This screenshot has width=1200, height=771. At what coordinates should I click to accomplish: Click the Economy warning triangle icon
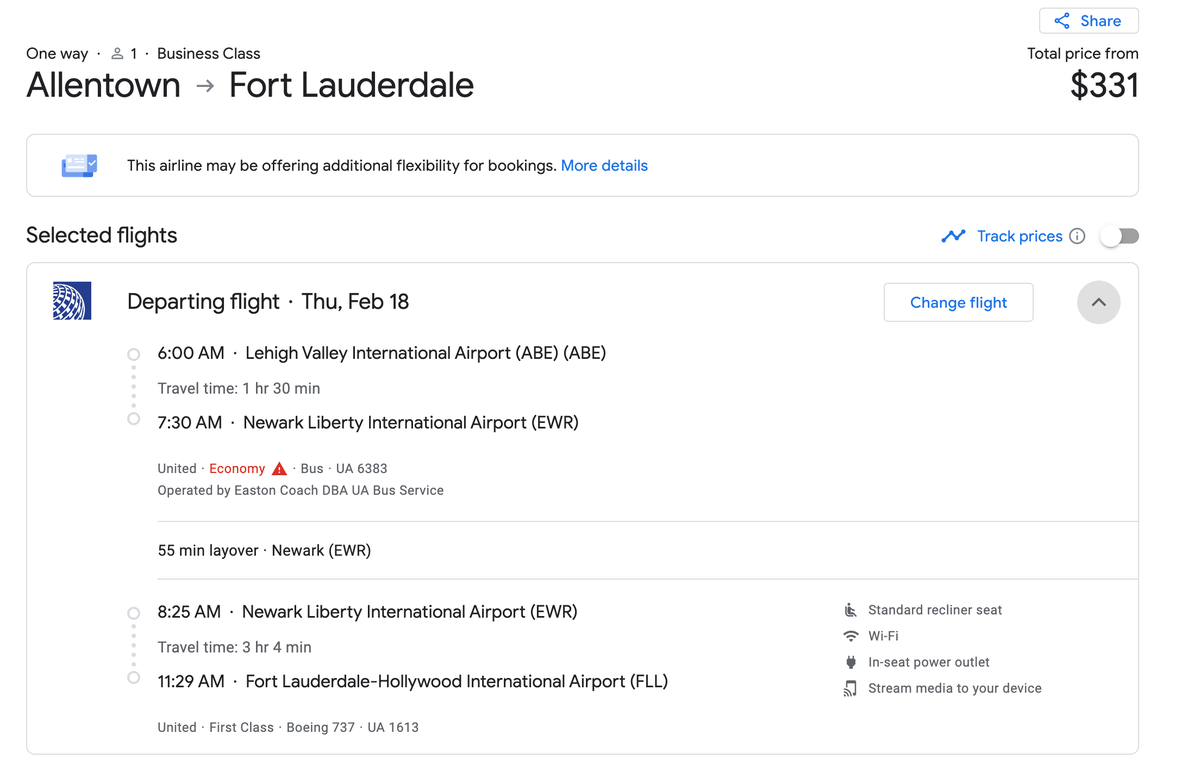pyautogui.click(x=278, y=468)
